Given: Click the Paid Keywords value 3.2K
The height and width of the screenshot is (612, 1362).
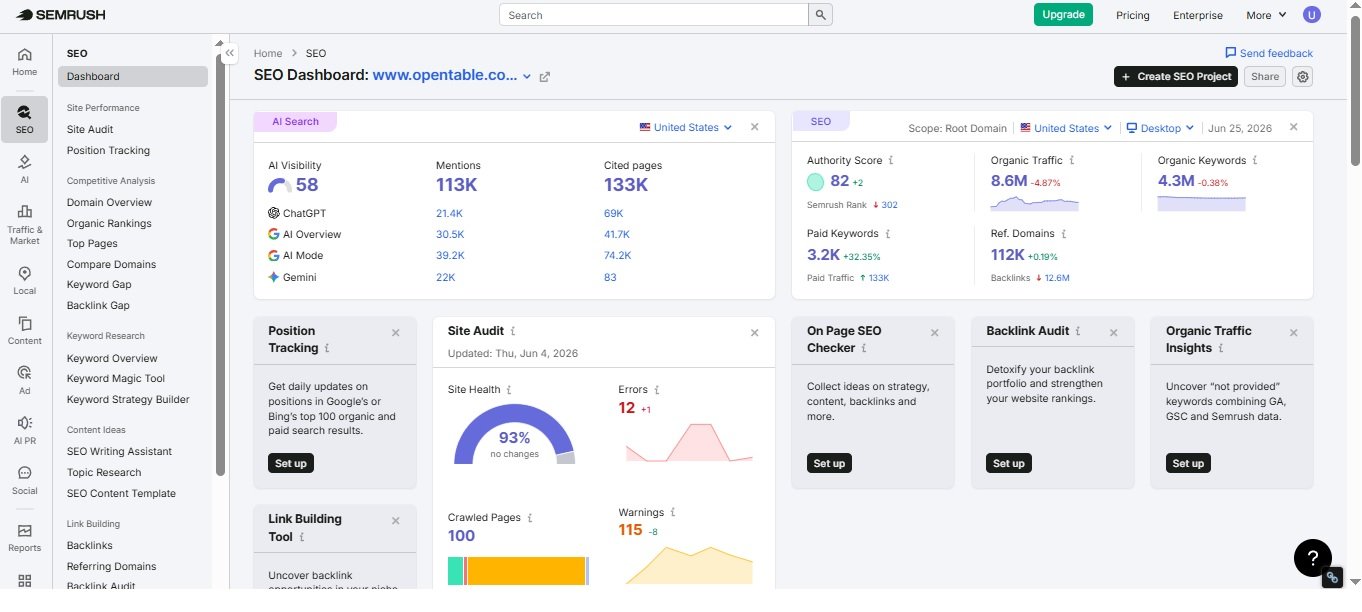Looking at the screenshot, I should (824, 255).
